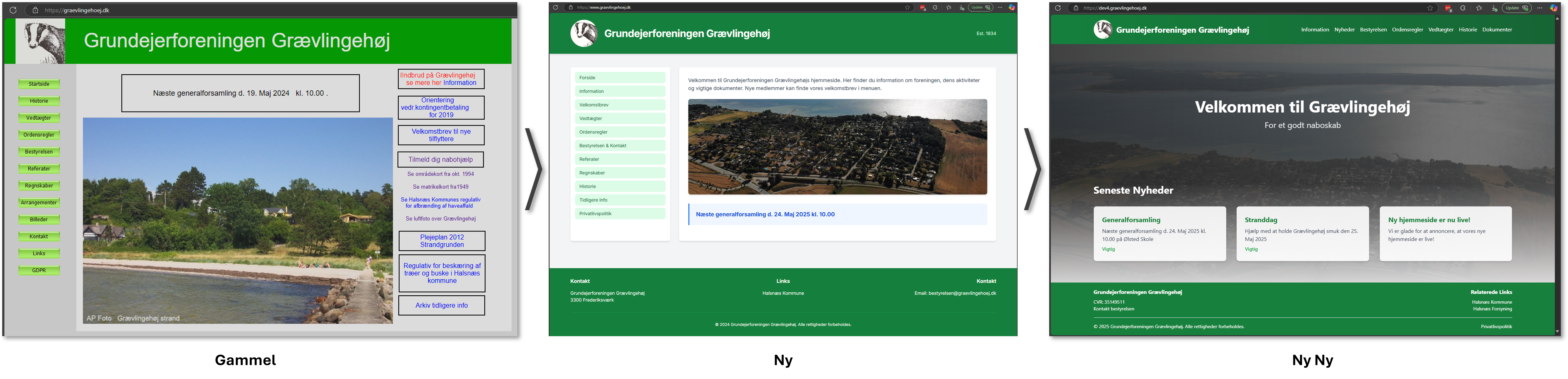Click the lock icon beside www.graevlingehoej.dk URL
The image size is (1568, 379).
[571, 7]
